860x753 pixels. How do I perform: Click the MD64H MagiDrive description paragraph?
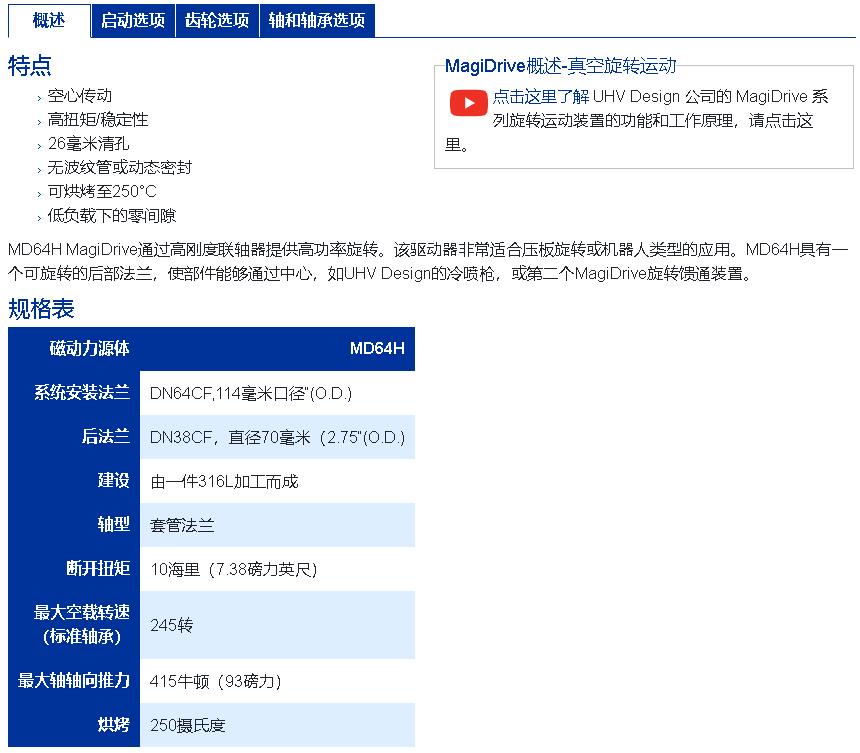pos(428,262)
